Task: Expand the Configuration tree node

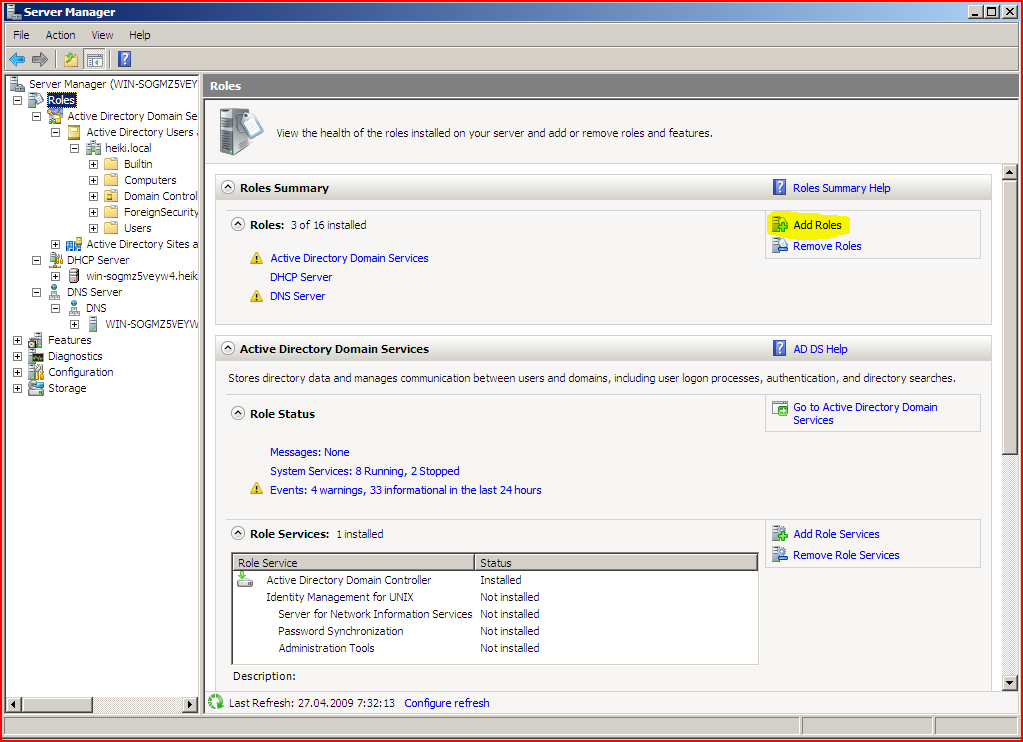Action: tap(18, 373)
